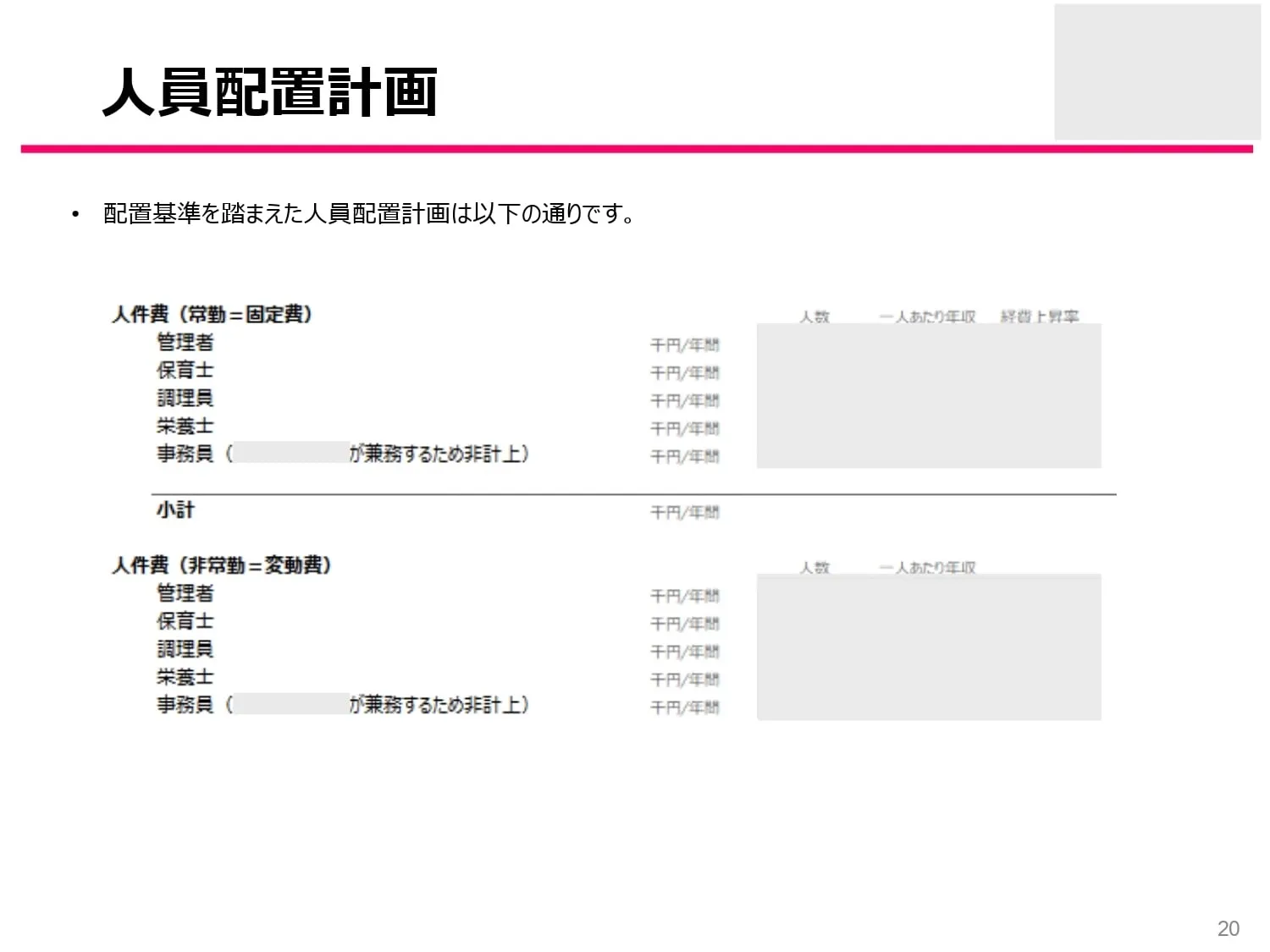Select the 管理者 row label in fixed costs
Screen dimensions: 1270x952
(185, 343)
